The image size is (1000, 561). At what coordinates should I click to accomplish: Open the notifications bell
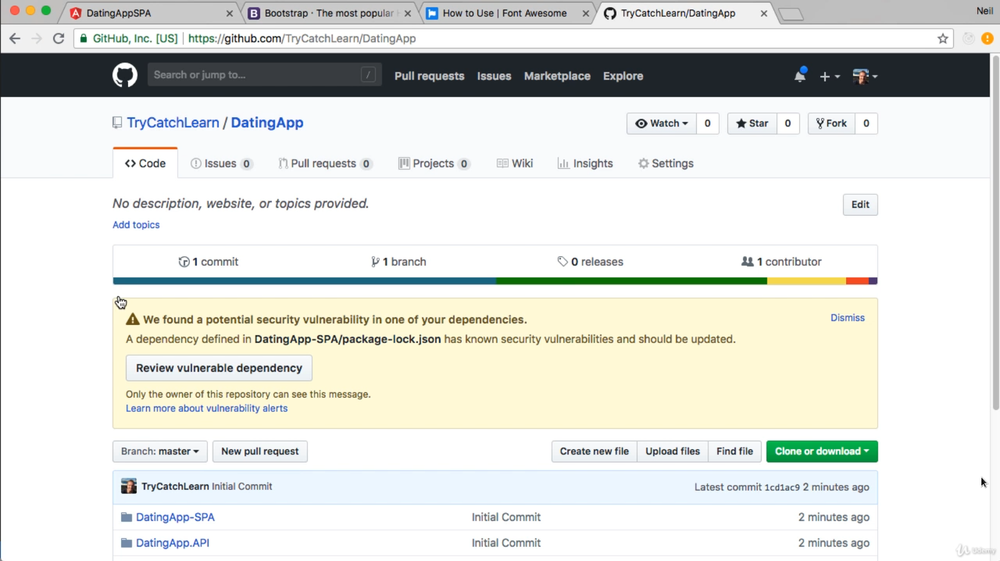coord(800,76)
